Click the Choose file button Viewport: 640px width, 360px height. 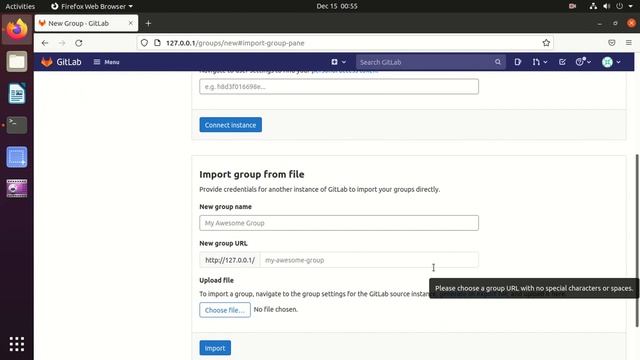[225, 310]
